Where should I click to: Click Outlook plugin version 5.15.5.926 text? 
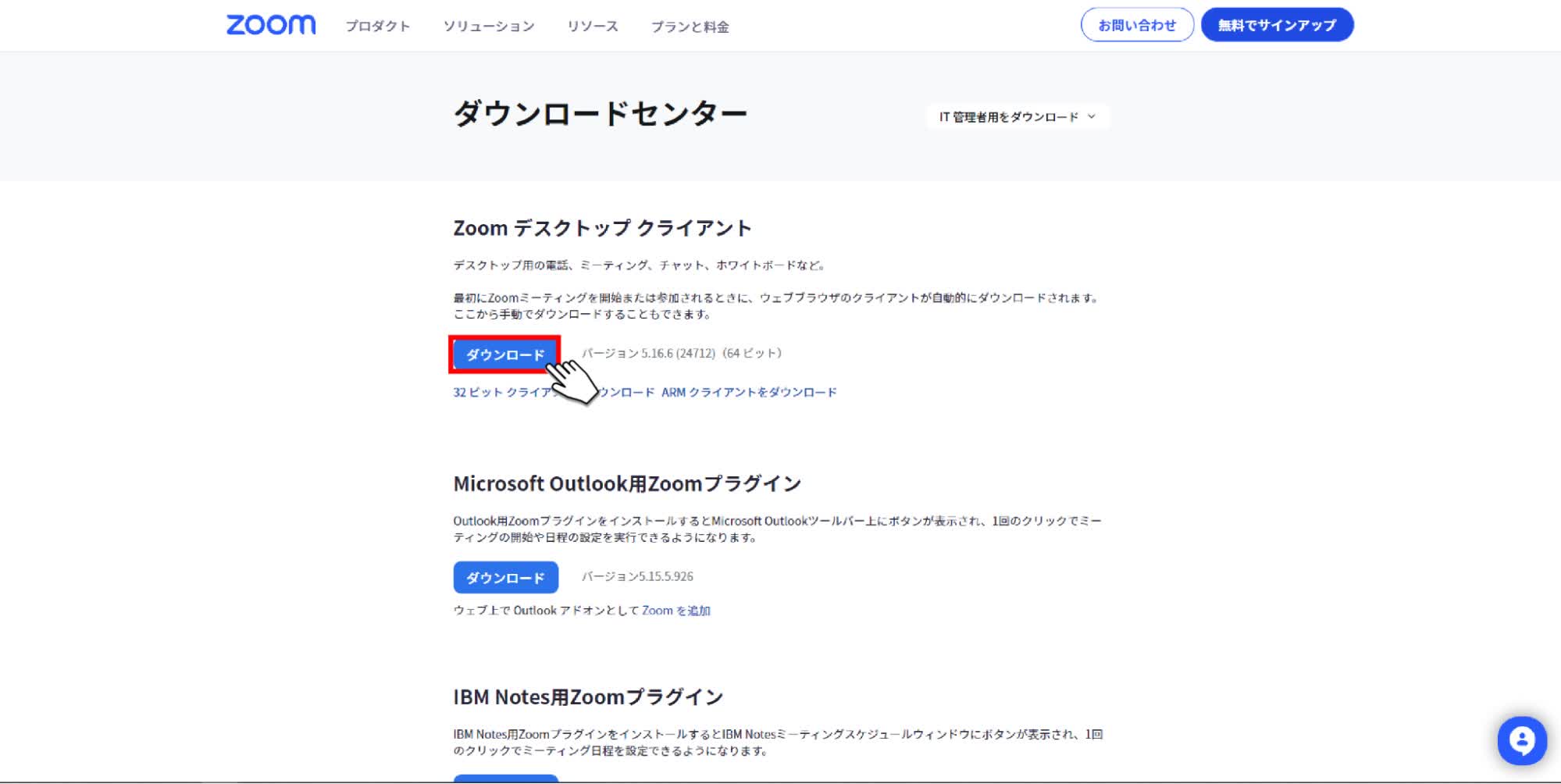(637, 576)
